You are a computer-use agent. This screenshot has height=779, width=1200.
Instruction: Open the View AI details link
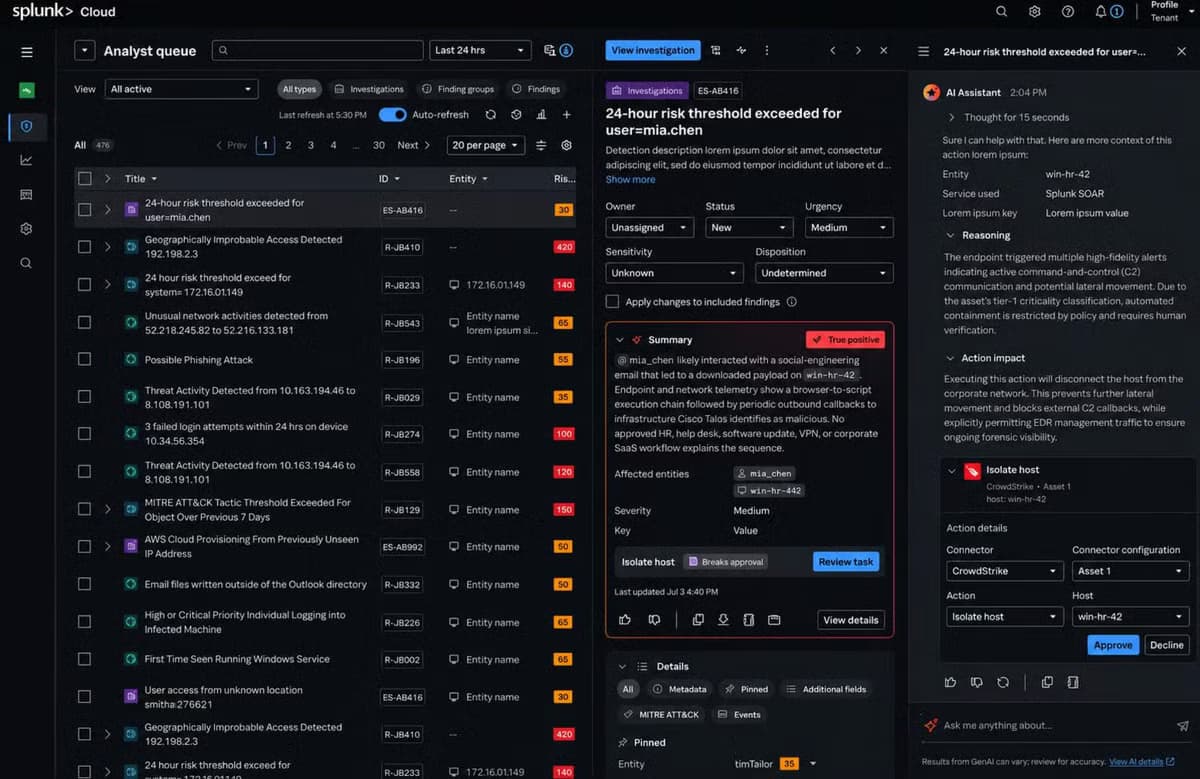[1141, 762]
